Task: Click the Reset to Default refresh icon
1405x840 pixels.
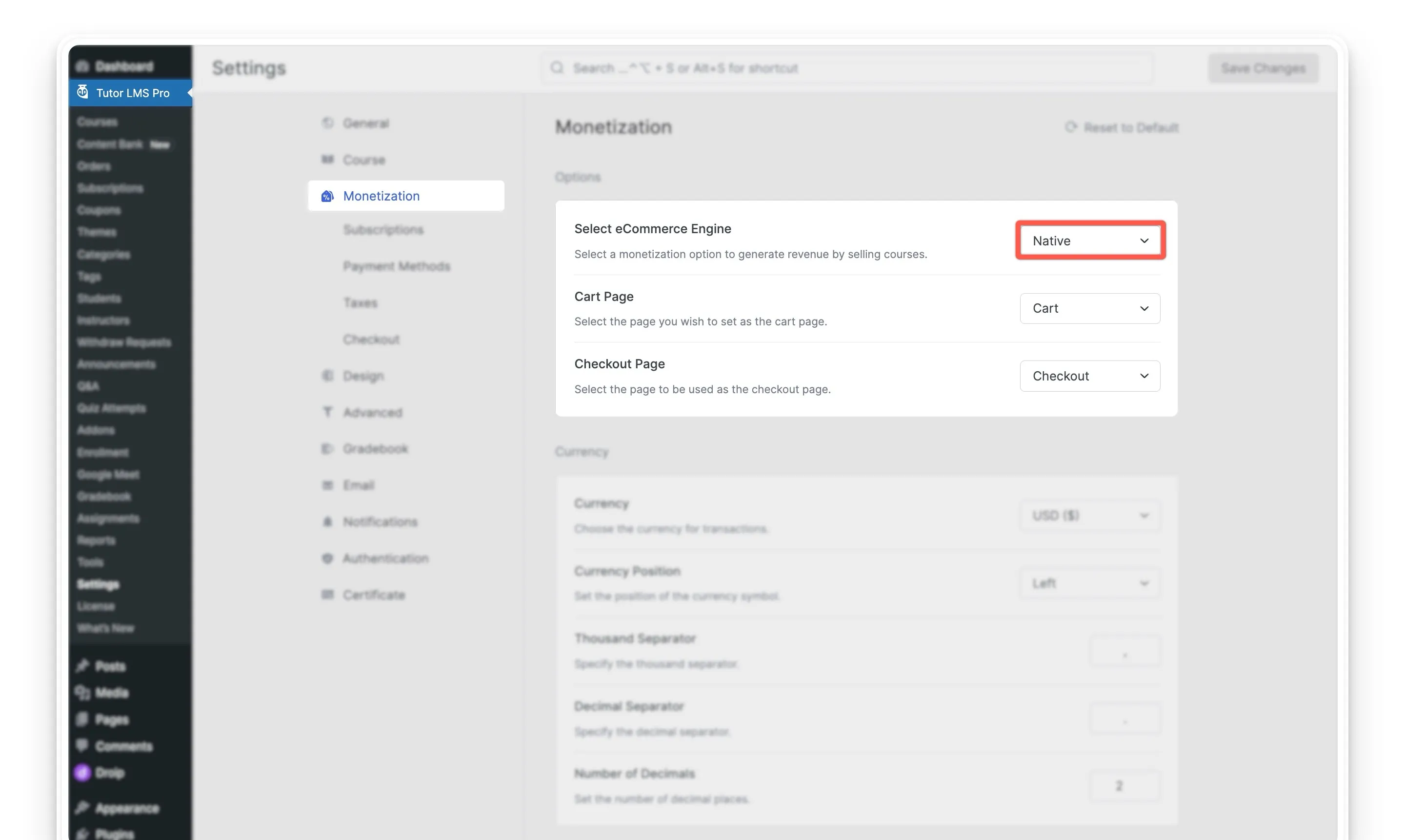Action: pos(1070,127)
